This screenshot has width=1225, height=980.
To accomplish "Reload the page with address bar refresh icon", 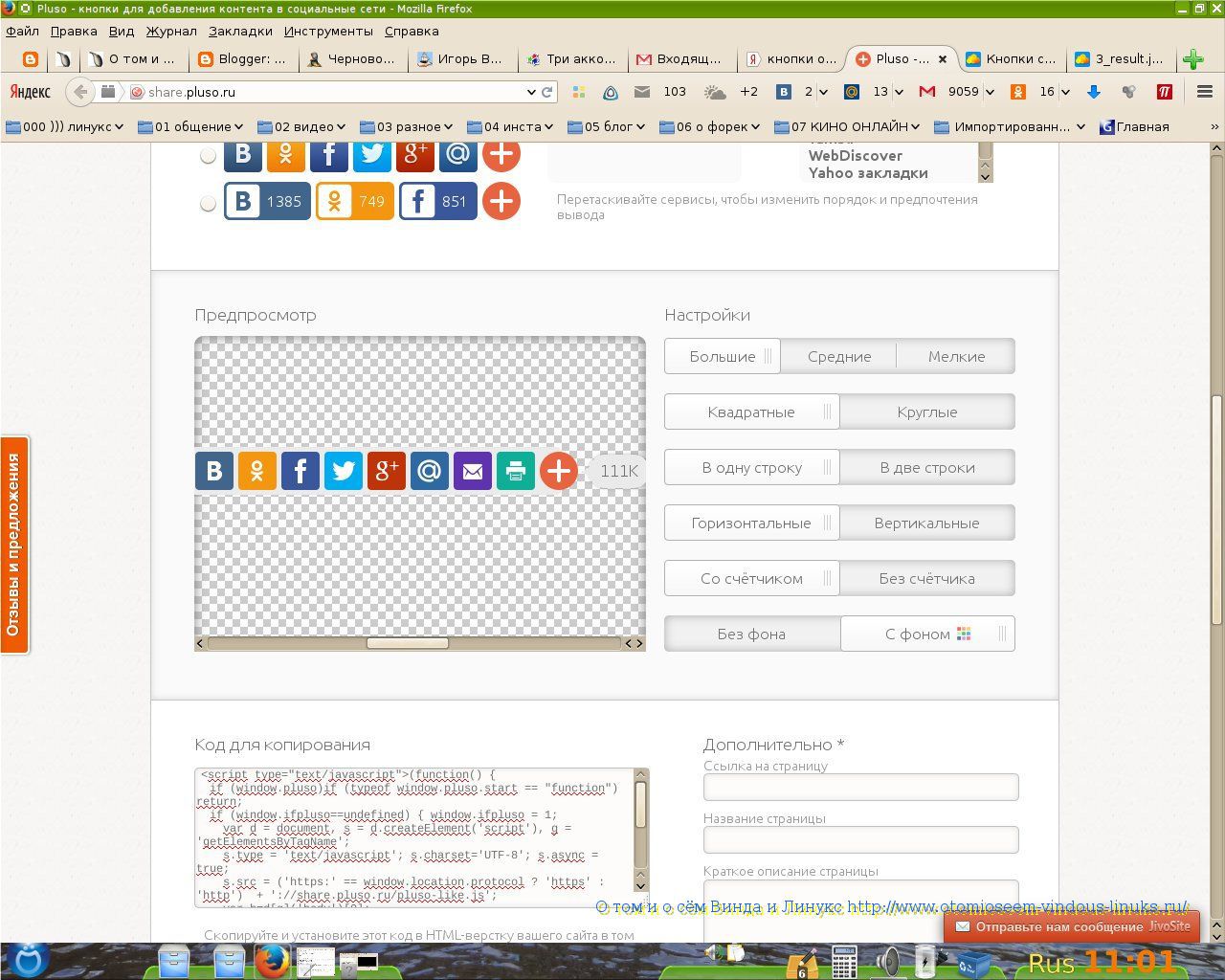I will 547,92.
